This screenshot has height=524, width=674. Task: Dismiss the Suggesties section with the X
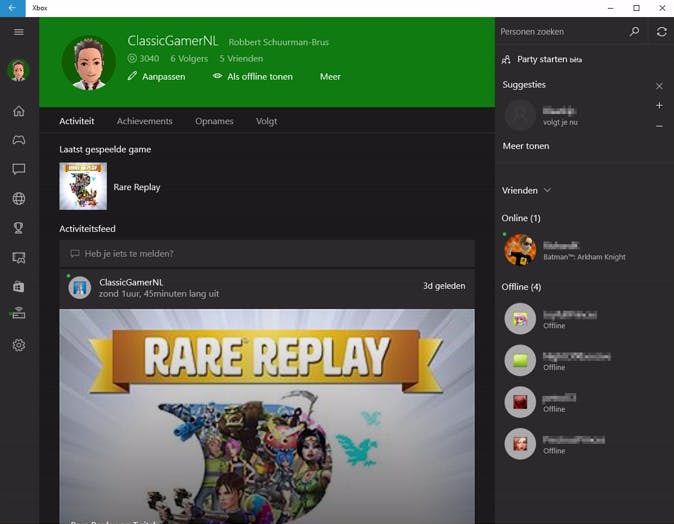click(659, 86)
